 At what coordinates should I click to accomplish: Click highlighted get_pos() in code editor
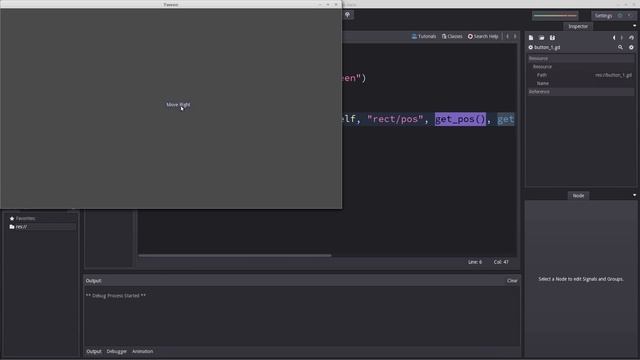(460, 119)
